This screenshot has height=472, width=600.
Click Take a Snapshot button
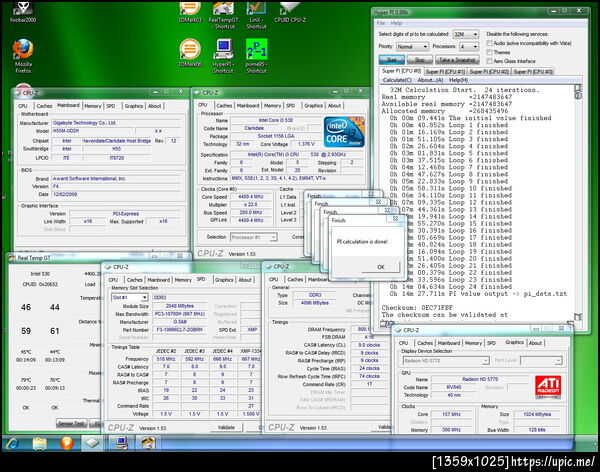click(457, 60)
